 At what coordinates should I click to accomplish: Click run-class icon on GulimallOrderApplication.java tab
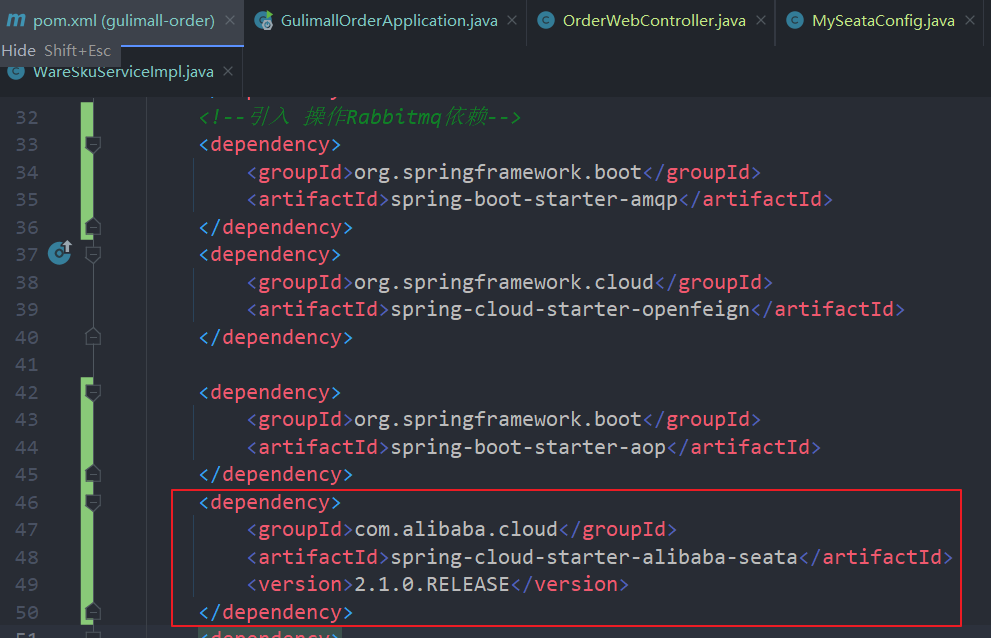click(x=263, y=21)
